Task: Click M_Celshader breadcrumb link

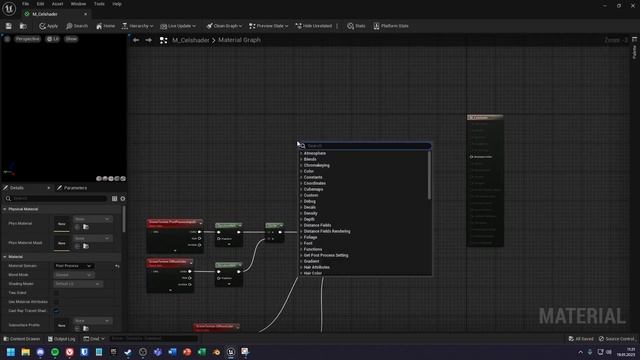Action: pyautogui.click(x=191, y=40)
